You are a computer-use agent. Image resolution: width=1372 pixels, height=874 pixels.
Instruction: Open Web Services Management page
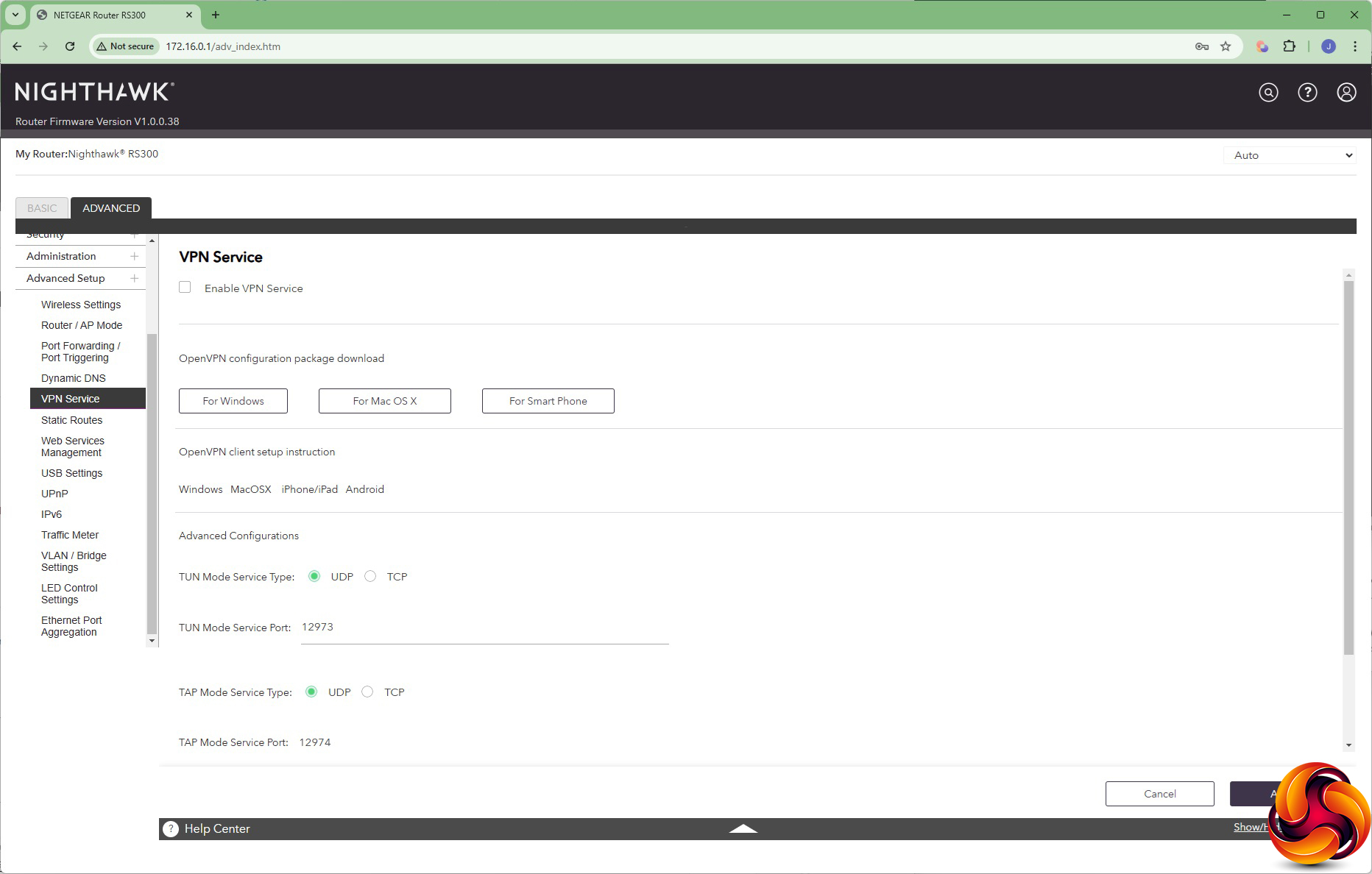[73, 447]
